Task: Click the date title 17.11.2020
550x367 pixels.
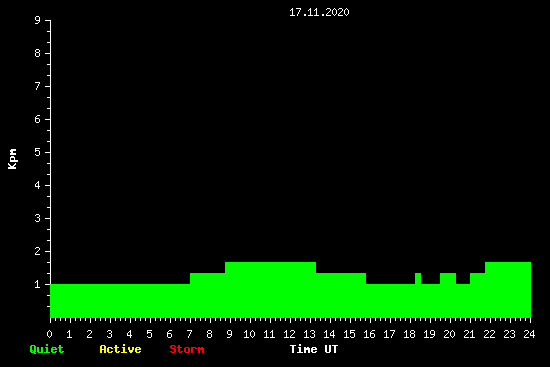Action: click(319, 12)
